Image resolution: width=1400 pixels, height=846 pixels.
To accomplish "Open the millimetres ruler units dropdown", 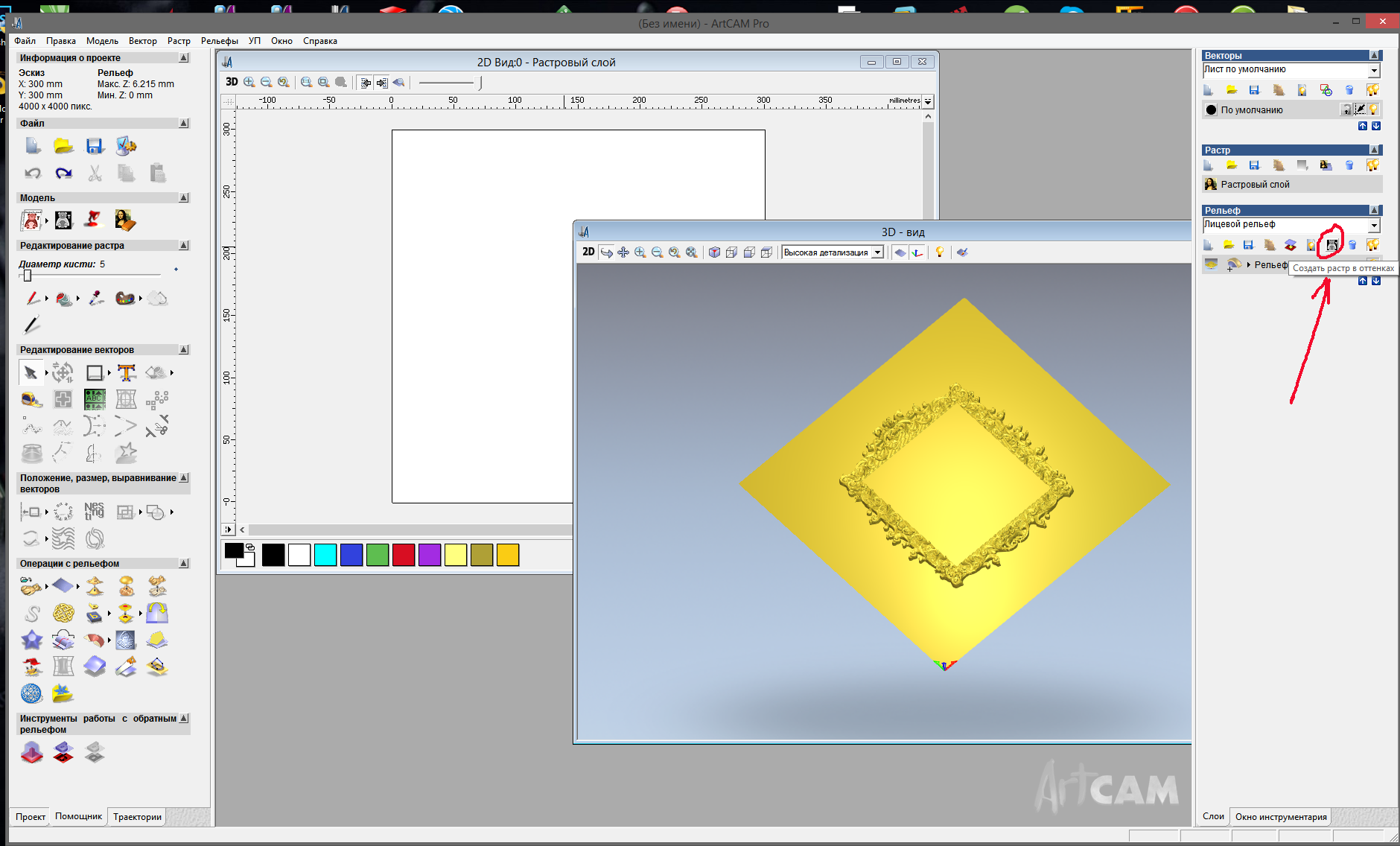I will [x=928, y=101].
